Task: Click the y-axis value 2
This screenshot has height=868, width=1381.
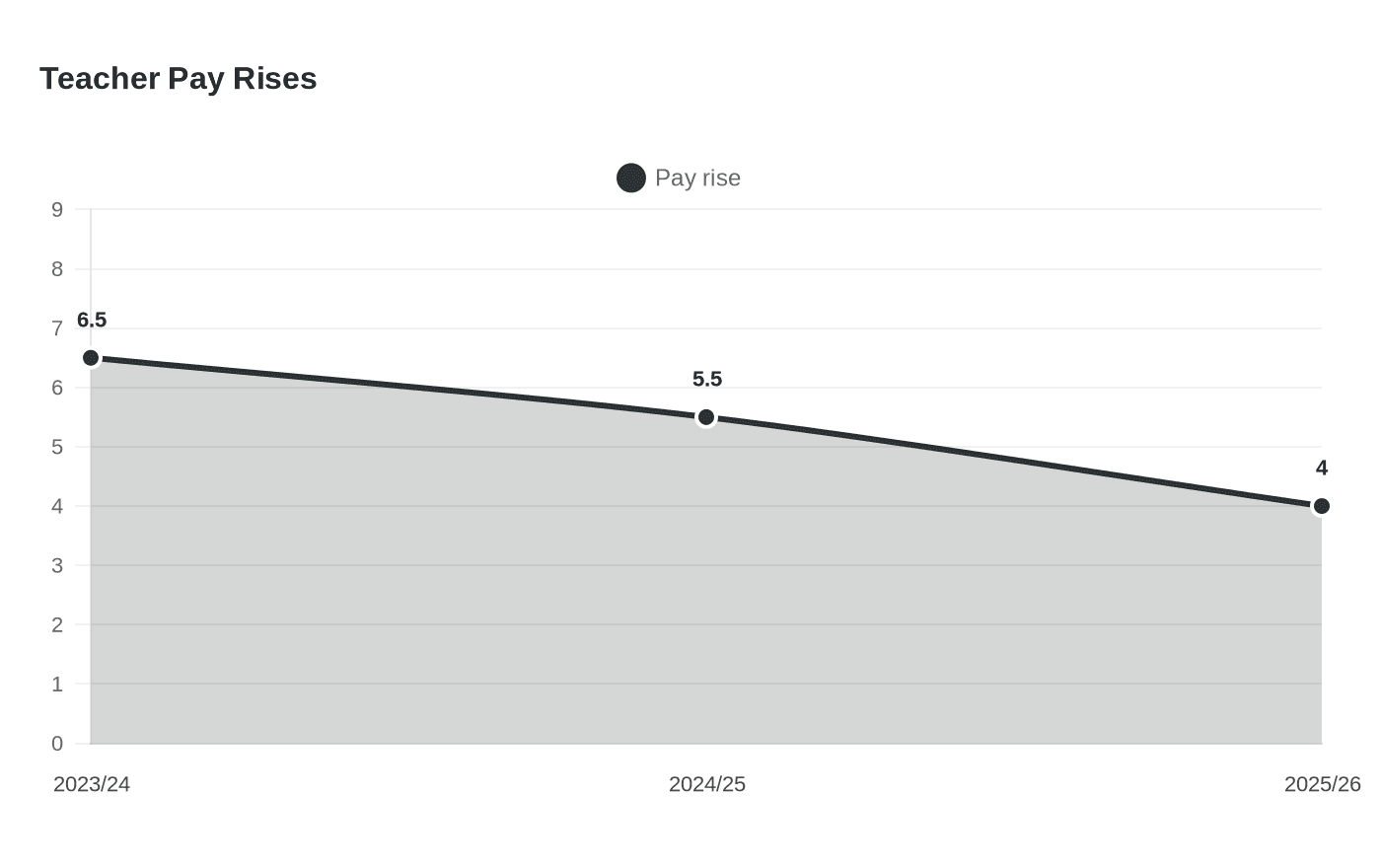Action: click(x=57, y=624)
